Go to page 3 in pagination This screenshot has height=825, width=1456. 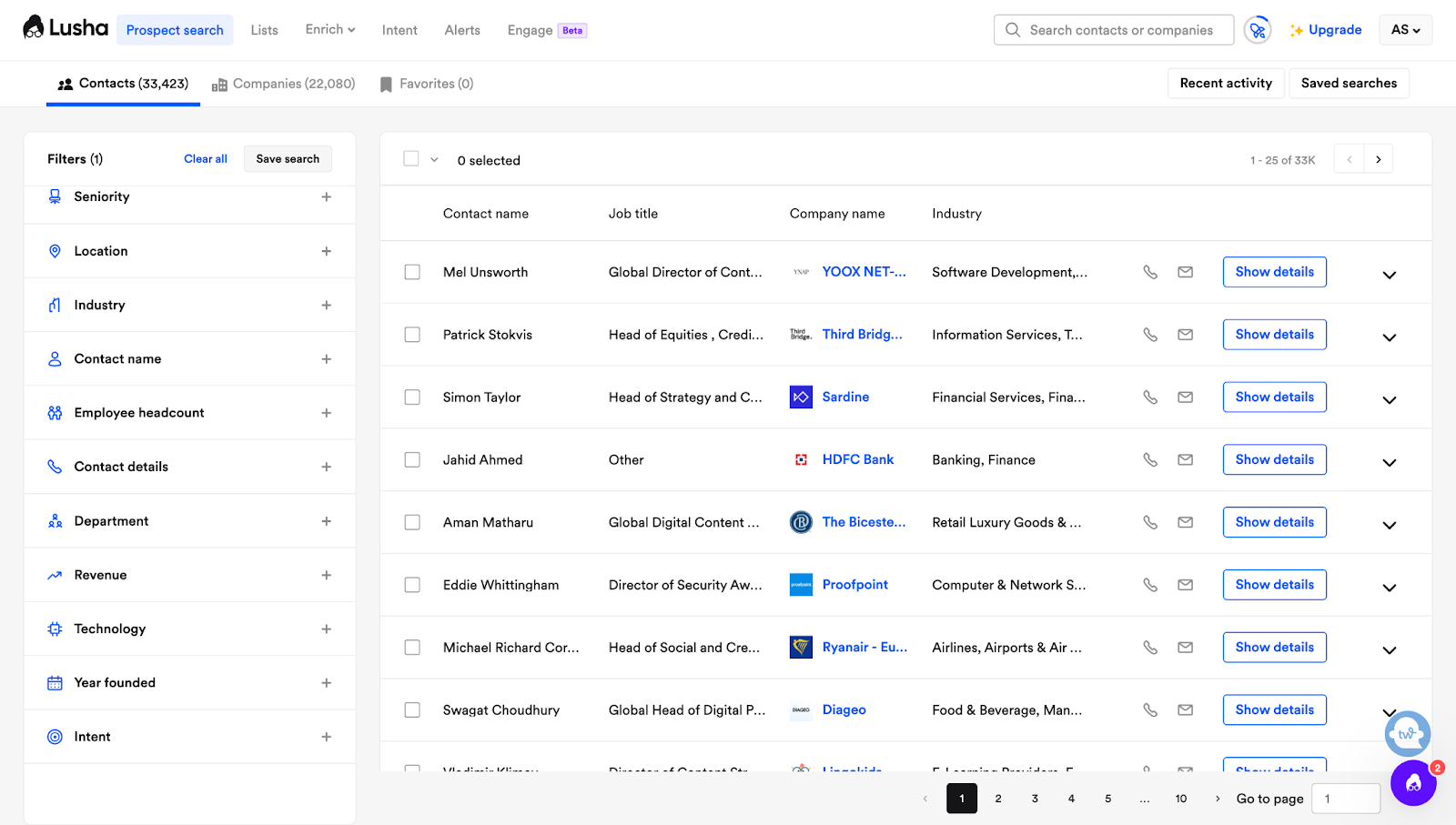click(x=1035, y=799)
